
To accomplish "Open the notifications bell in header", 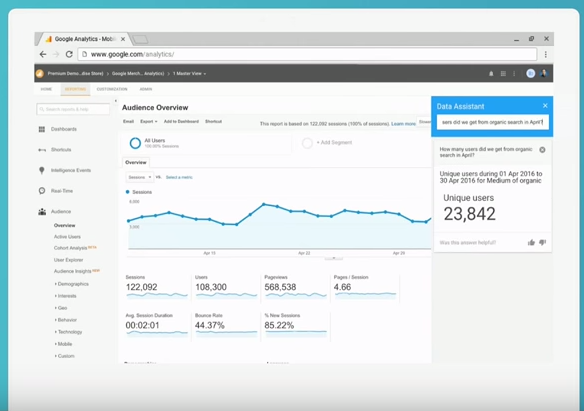I will point(491,74).
